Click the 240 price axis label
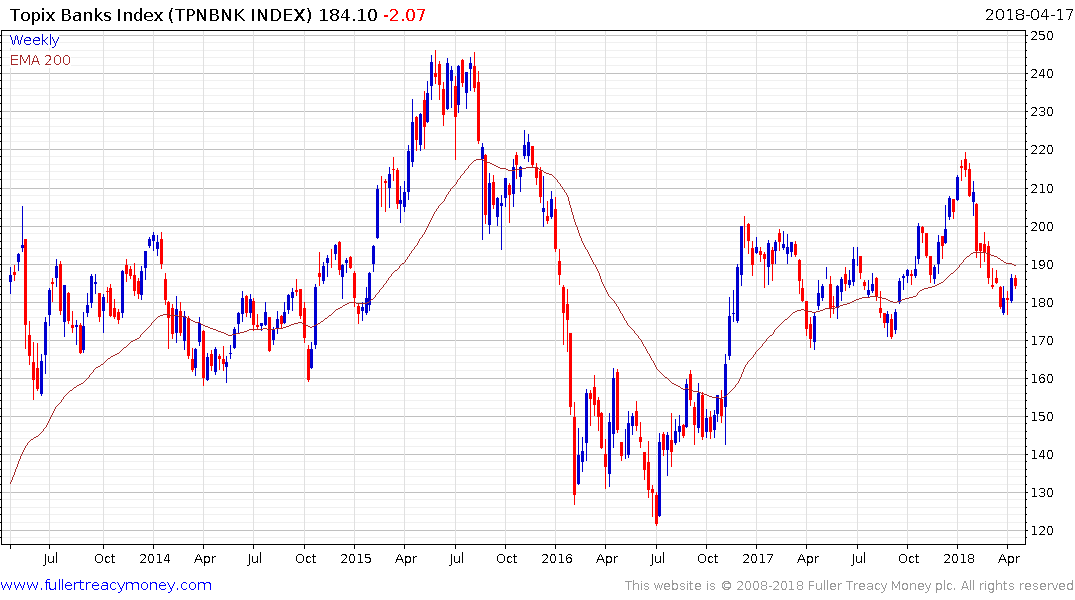Screen dimensions: 1075x600 (1042, 73)
